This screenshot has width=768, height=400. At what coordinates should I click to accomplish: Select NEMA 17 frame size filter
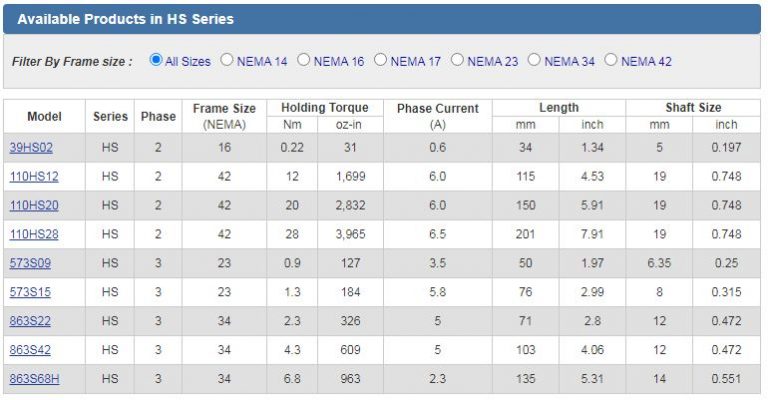[x=381, y=60]
